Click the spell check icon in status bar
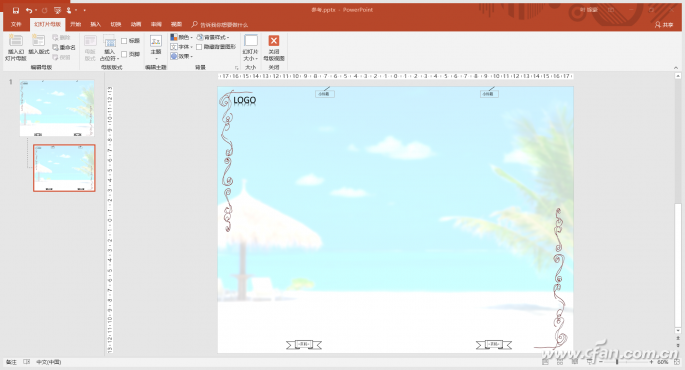The width and height of the screenshot is (685, 370). 27,362
